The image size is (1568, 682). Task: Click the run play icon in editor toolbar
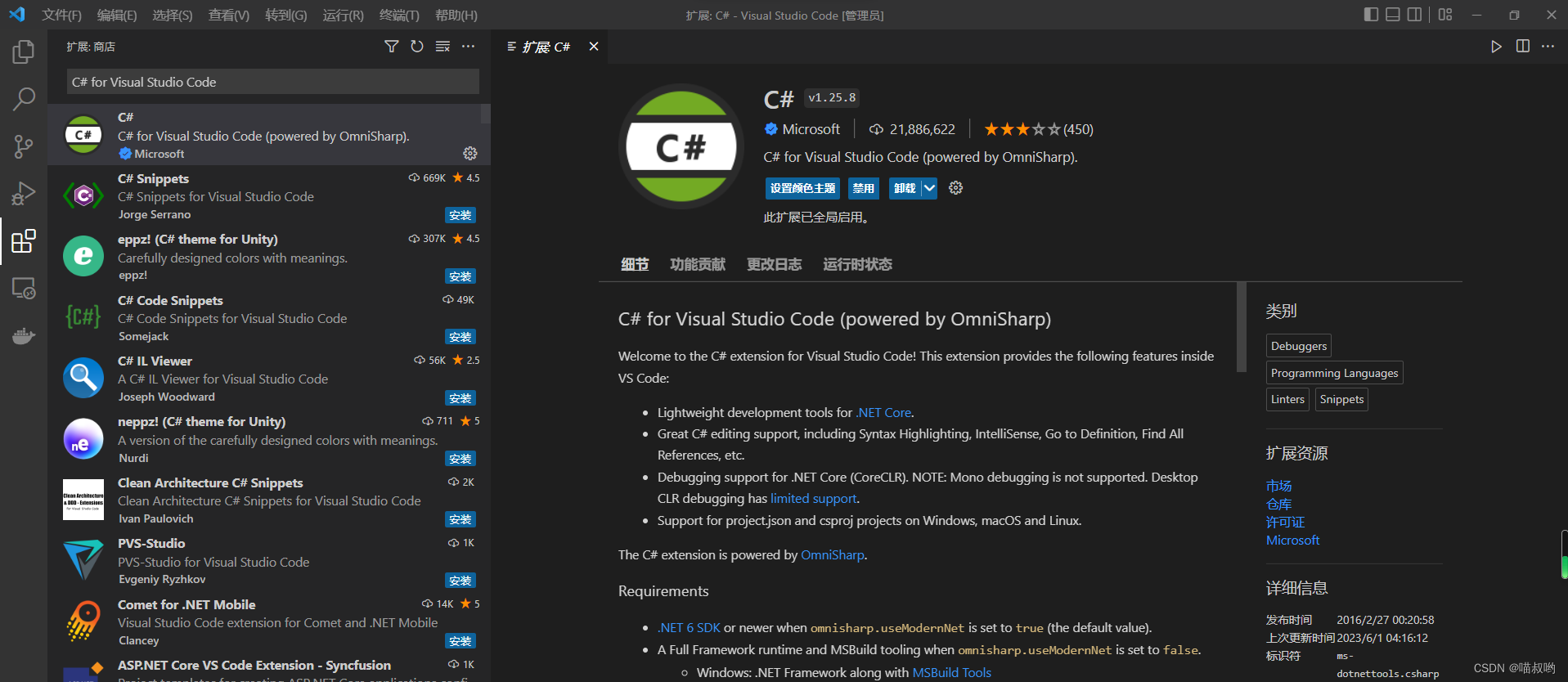point(1496,47)
